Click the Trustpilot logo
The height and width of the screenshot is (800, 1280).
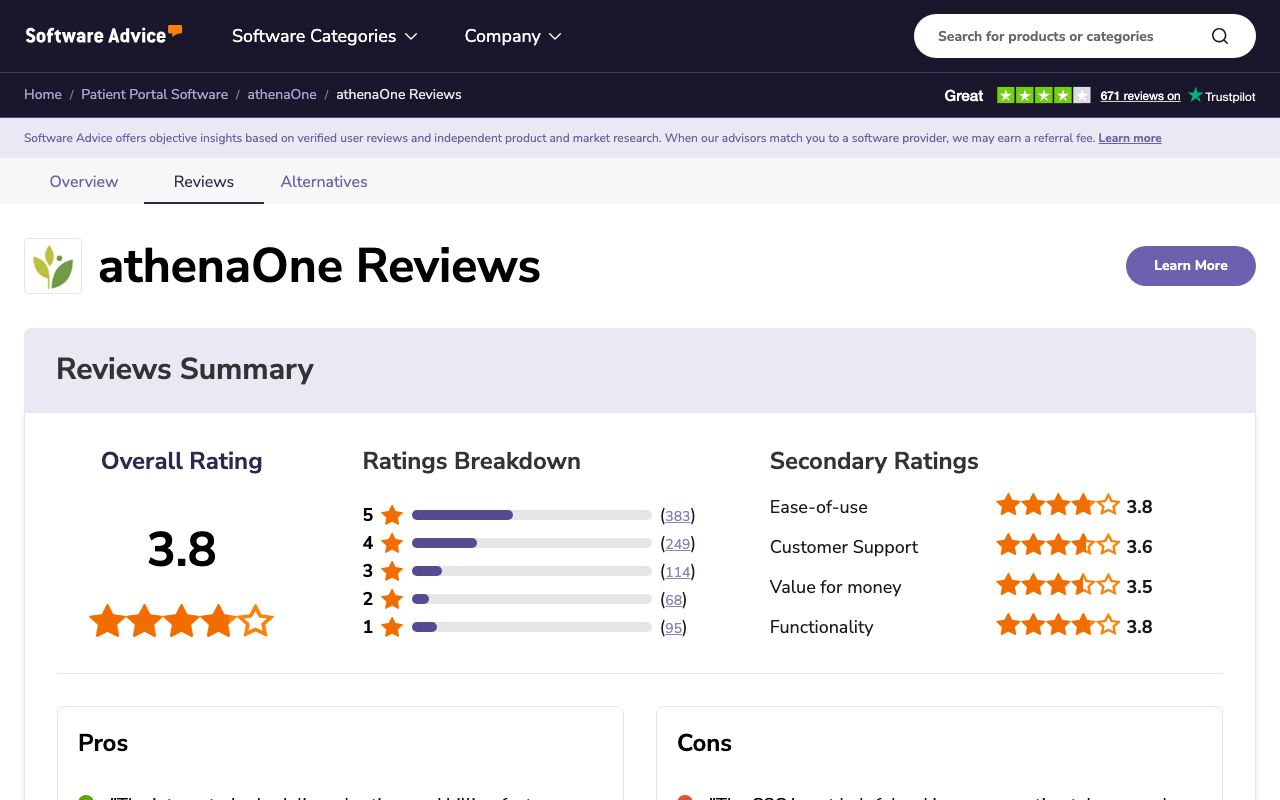coord(1222,96)
